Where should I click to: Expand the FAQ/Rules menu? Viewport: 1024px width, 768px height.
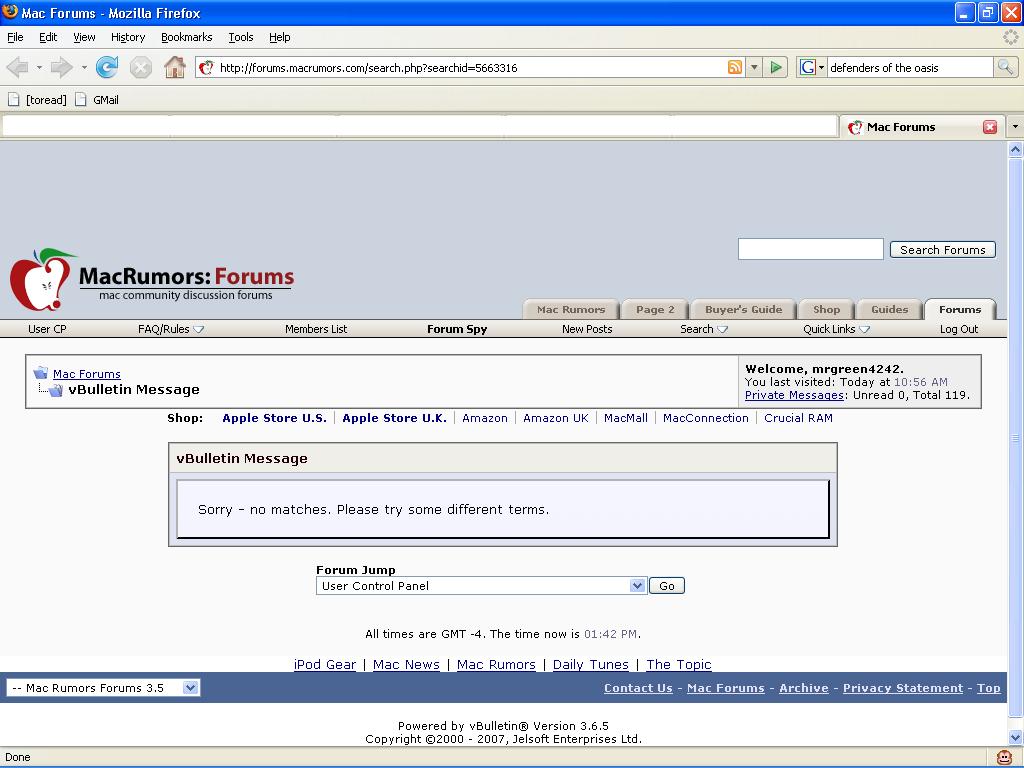[x=170, y=329]
